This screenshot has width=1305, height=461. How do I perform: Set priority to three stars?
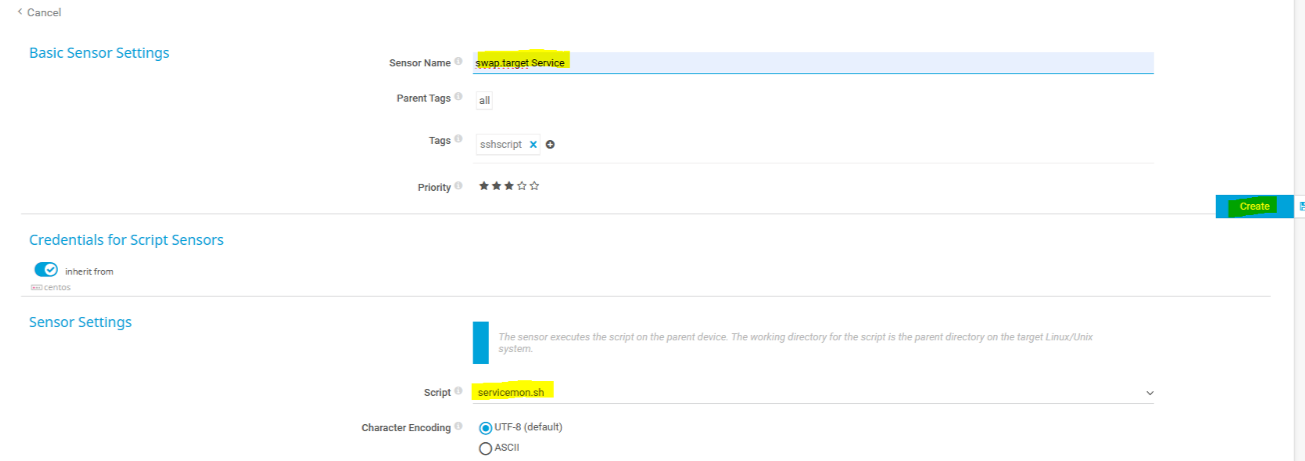point(509,186)
